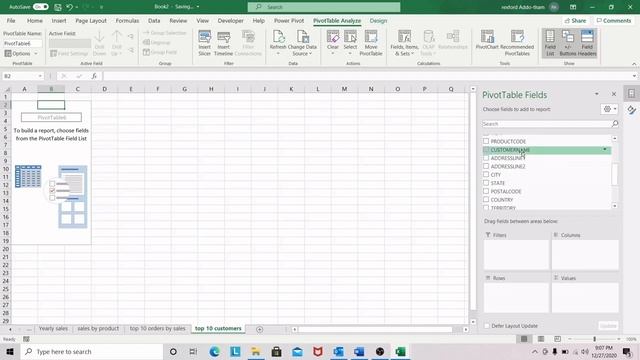Check the ADDRESSLINE2 field
The height and width of the screenshot is (360, 640).
pos(486,166)
